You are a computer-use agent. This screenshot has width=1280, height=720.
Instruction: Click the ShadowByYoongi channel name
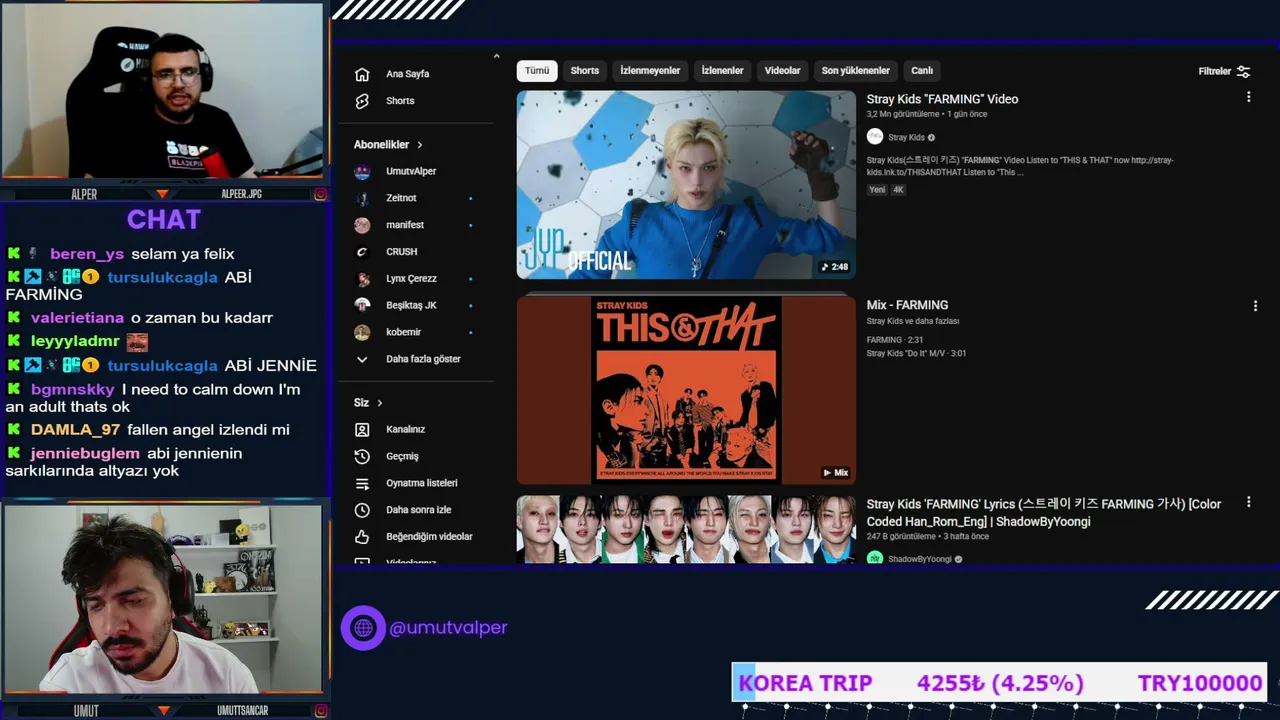point(920,559)
